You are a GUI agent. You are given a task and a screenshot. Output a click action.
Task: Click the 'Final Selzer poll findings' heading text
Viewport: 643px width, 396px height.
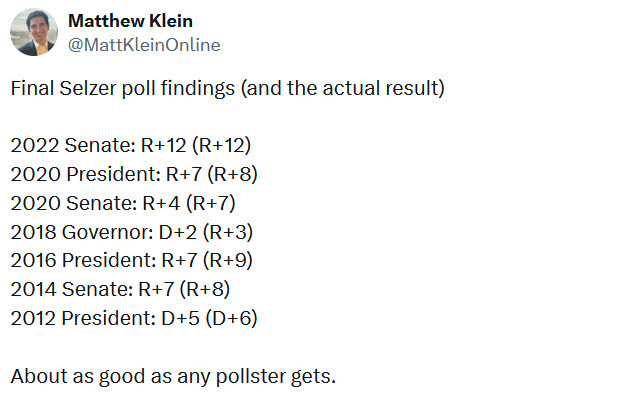point(123,89)
